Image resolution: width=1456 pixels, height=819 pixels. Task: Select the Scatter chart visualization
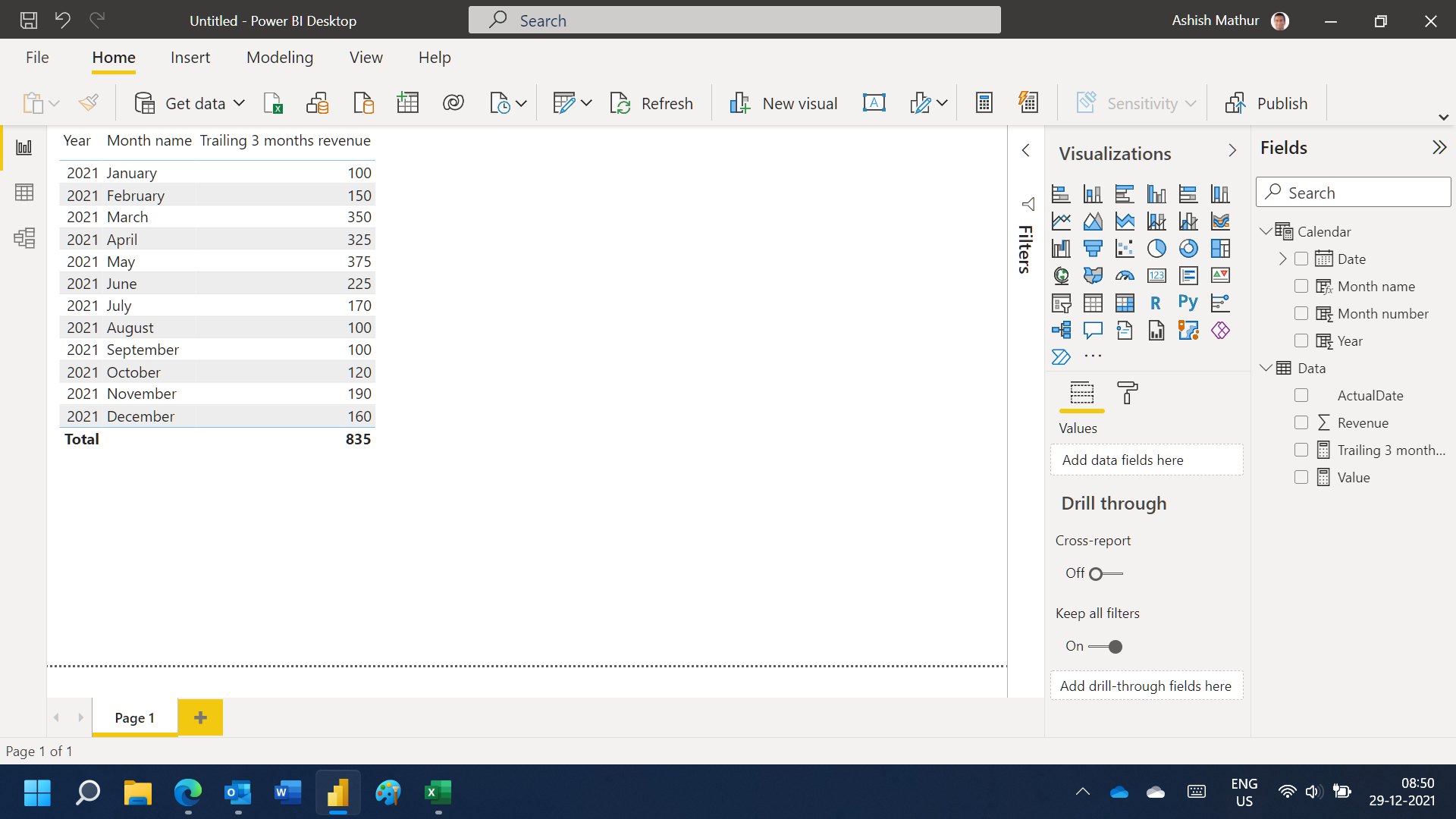[x=1125, y=249]
